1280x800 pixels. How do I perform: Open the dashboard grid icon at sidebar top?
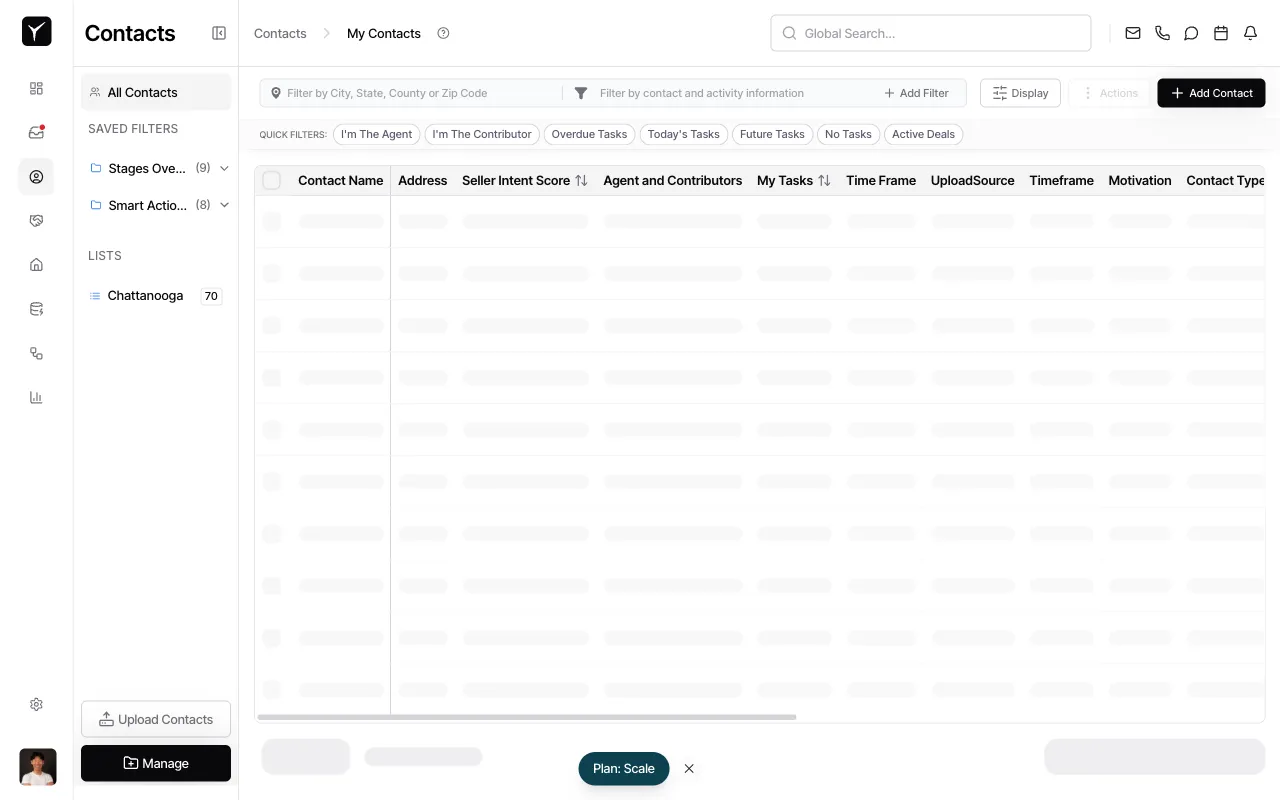point(36,88)
